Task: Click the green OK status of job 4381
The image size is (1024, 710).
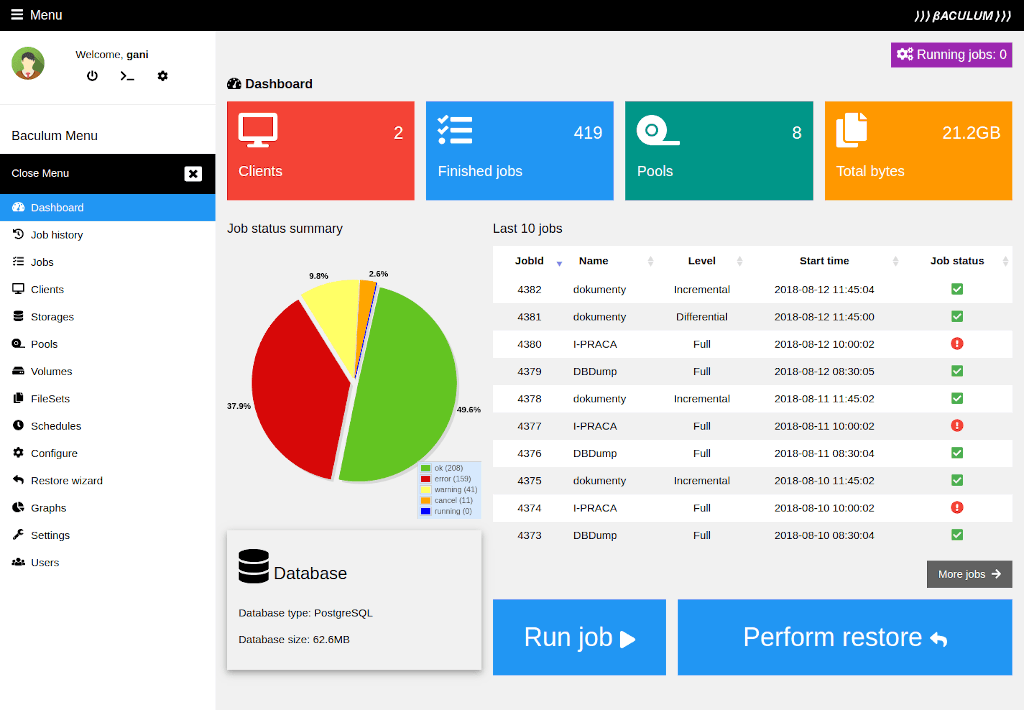Action: pyautogui.click(x=957, y=317)
